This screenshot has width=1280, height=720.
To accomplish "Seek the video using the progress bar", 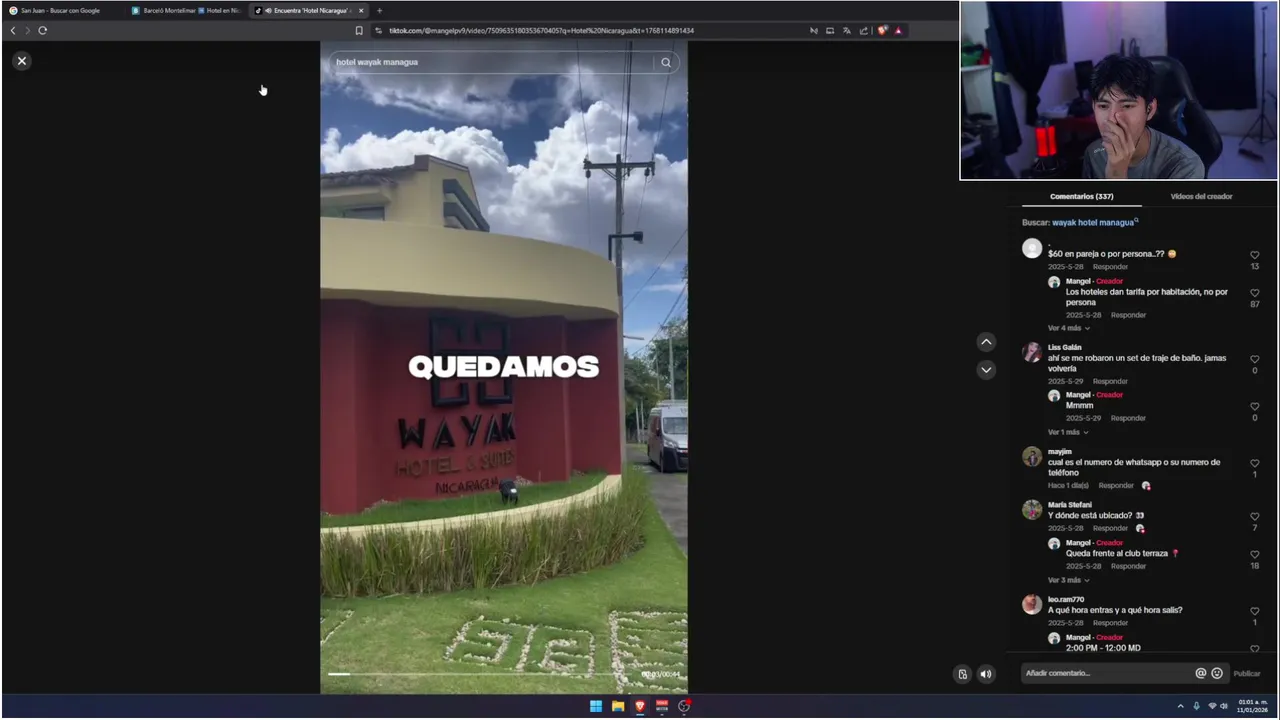I will (483, 674).
